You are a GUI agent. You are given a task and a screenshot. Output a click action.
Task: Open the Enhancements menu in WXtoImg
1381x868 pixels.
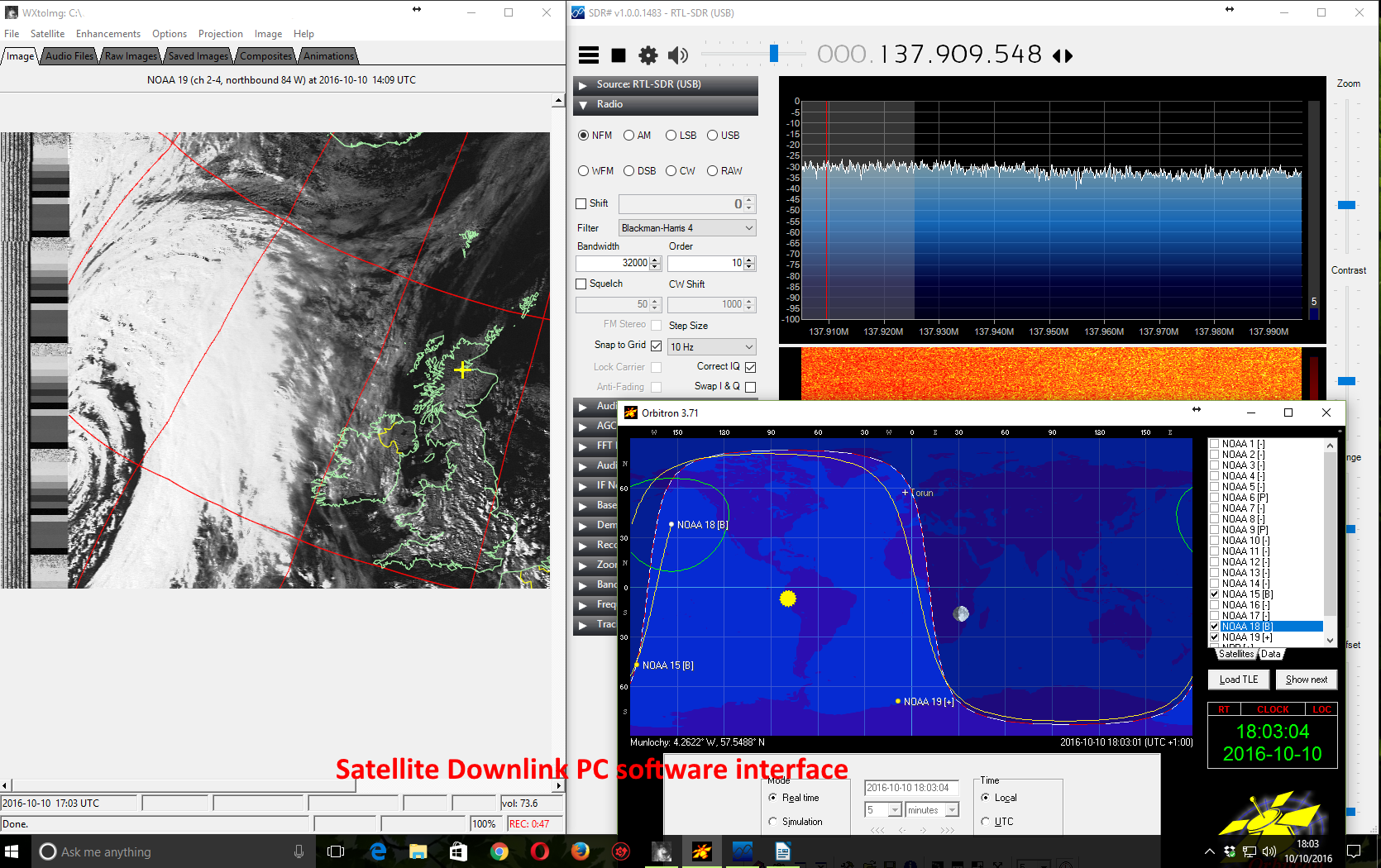(108, 34)
